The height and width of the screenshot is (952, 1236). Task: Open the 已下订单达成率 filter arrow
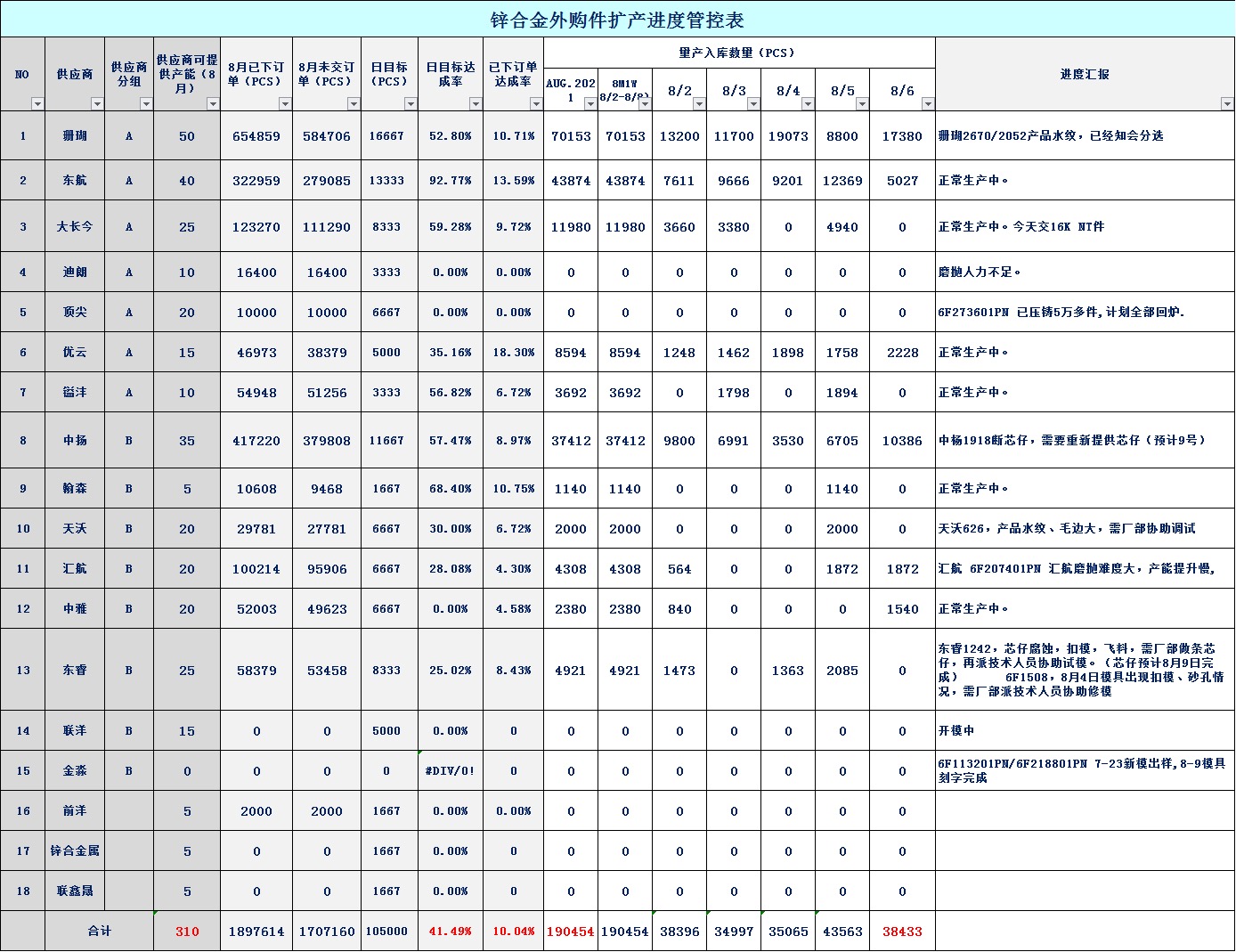coord(536,104)
